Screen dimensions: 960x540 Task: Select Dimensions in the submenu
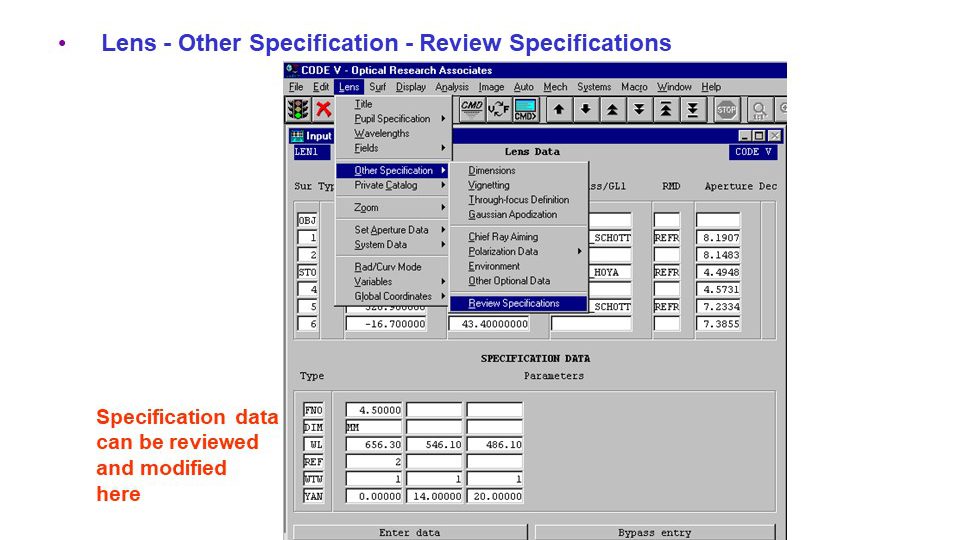(519, 170)
